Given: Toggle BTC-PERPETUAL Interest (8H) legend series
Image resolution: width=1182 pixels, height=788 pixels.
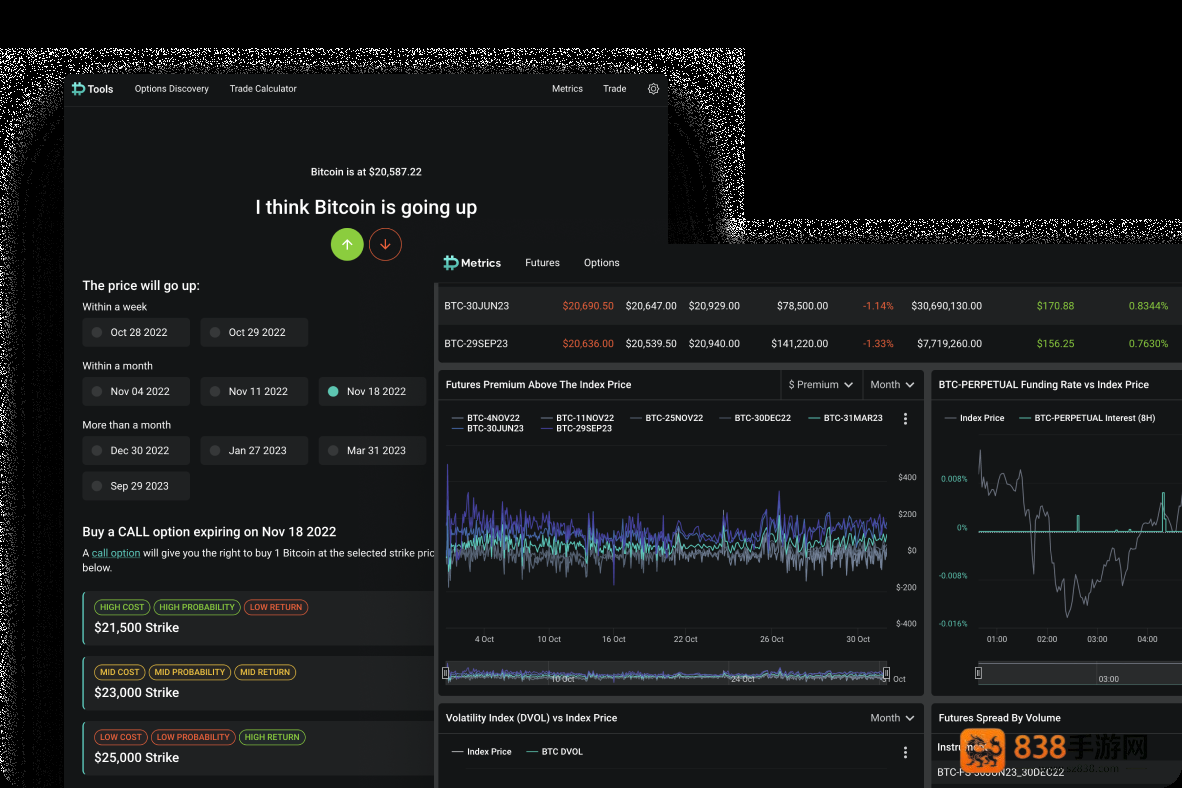Looking at the screenshot, I should click(1087, 418).
